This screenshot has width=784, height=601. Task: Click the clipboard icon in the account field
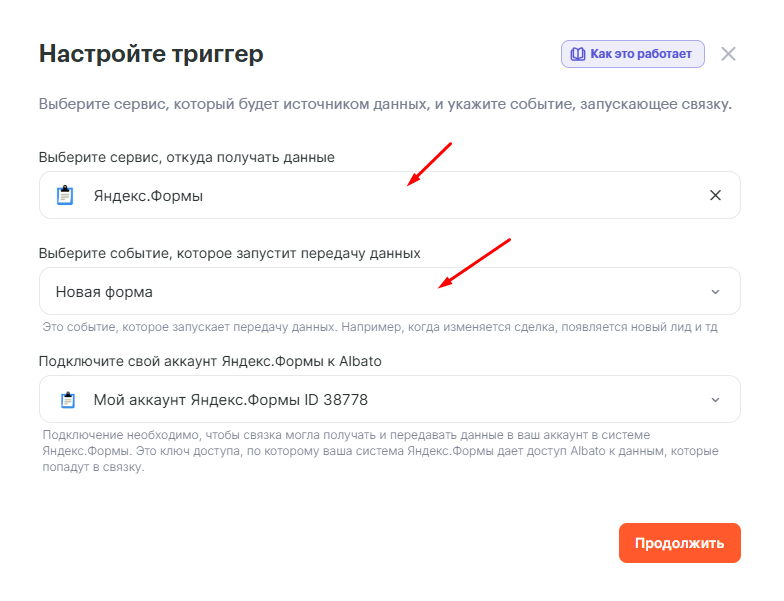click(x=66, y=400)
